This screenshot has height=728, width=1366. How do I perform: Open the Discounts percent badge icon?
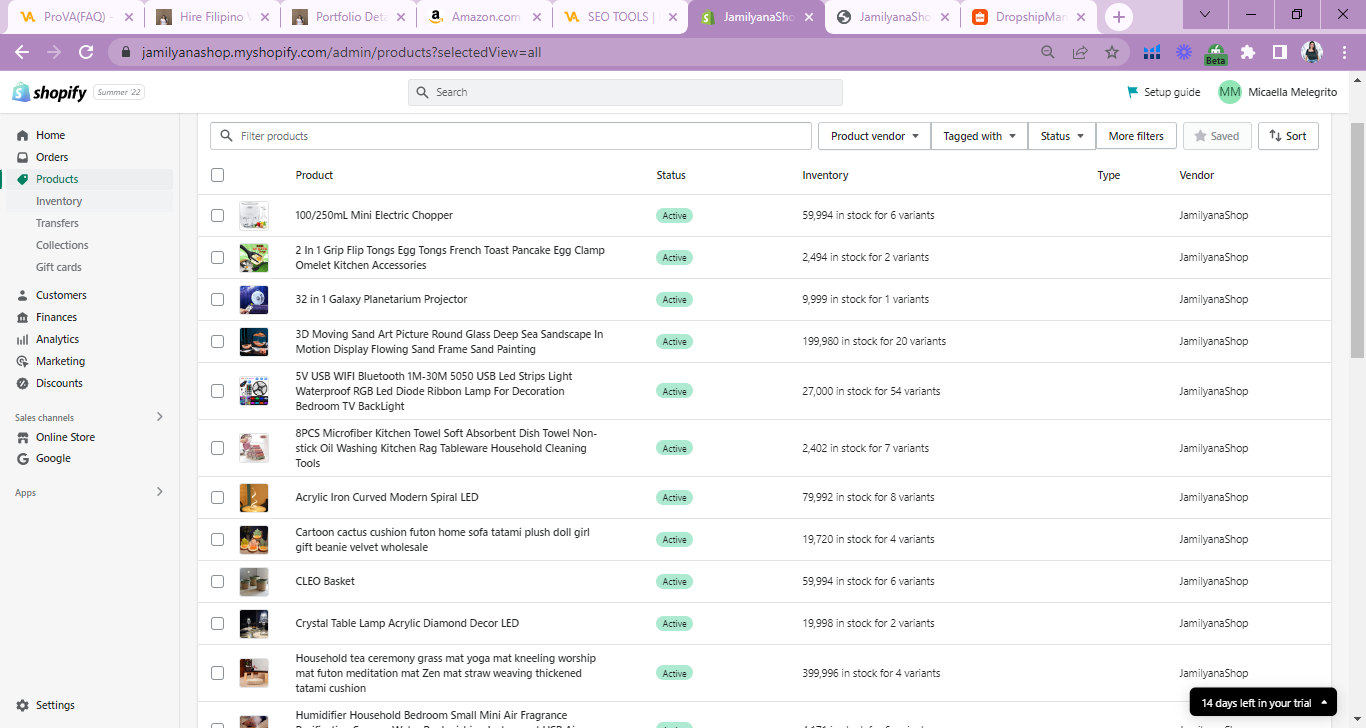coord(22,383)
